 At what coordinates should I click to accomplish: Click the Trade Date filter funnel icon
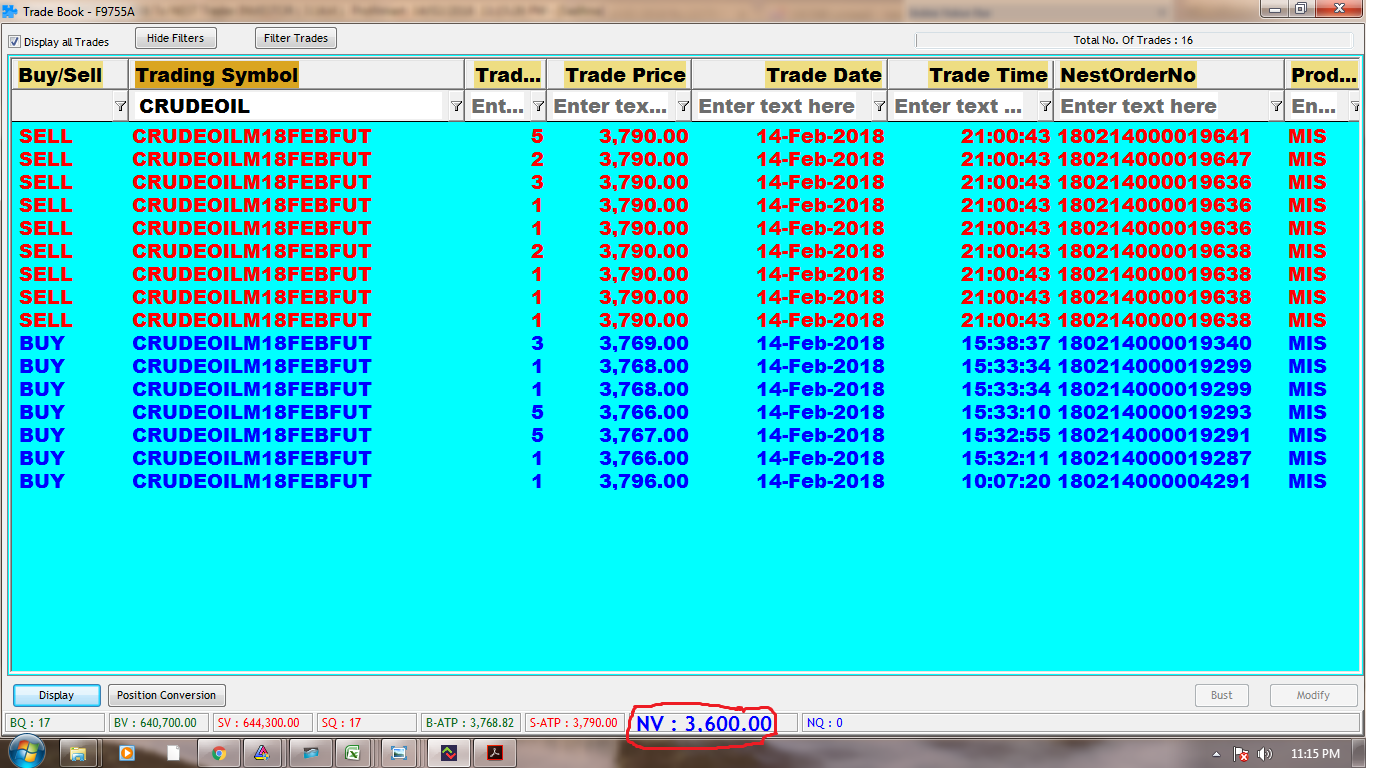click(x=879, y=106)
